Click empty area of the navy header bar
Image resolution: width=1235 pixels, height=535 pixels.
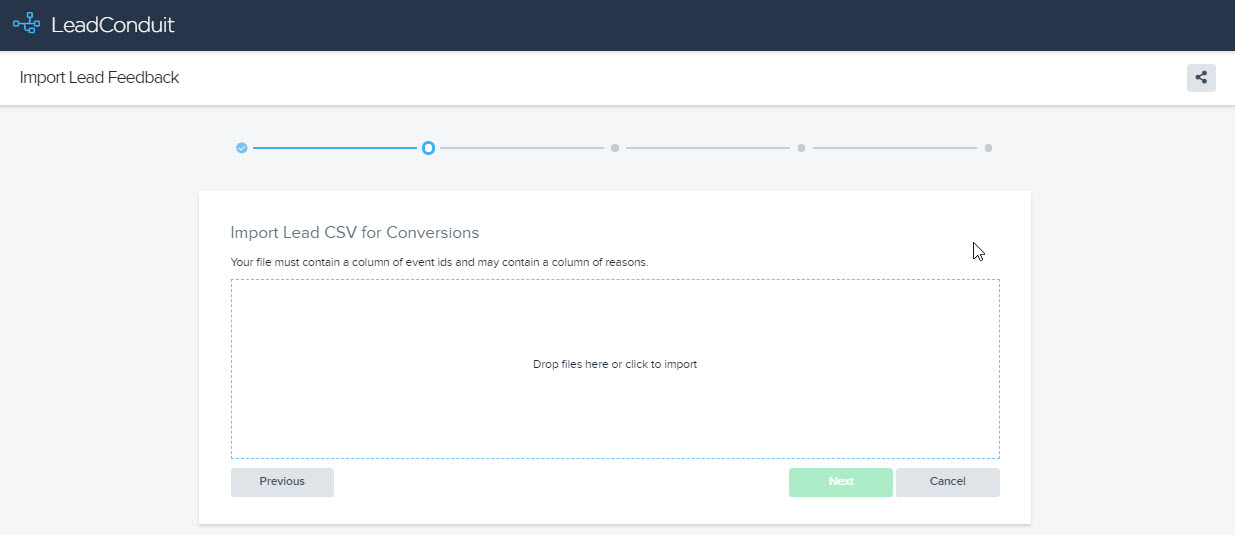click(x=700, y=25)
